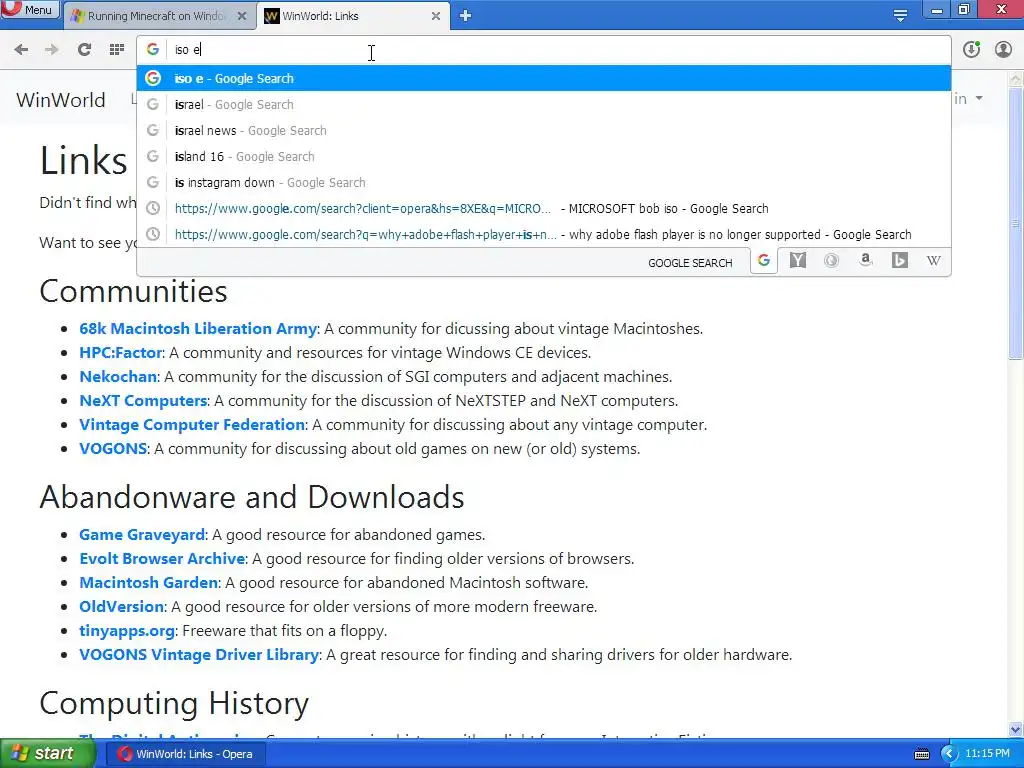The width and height of the screenshot is (1024, 768).
Task: Click the scrollbar up arrow
Action: click(x=1016, y=79)
